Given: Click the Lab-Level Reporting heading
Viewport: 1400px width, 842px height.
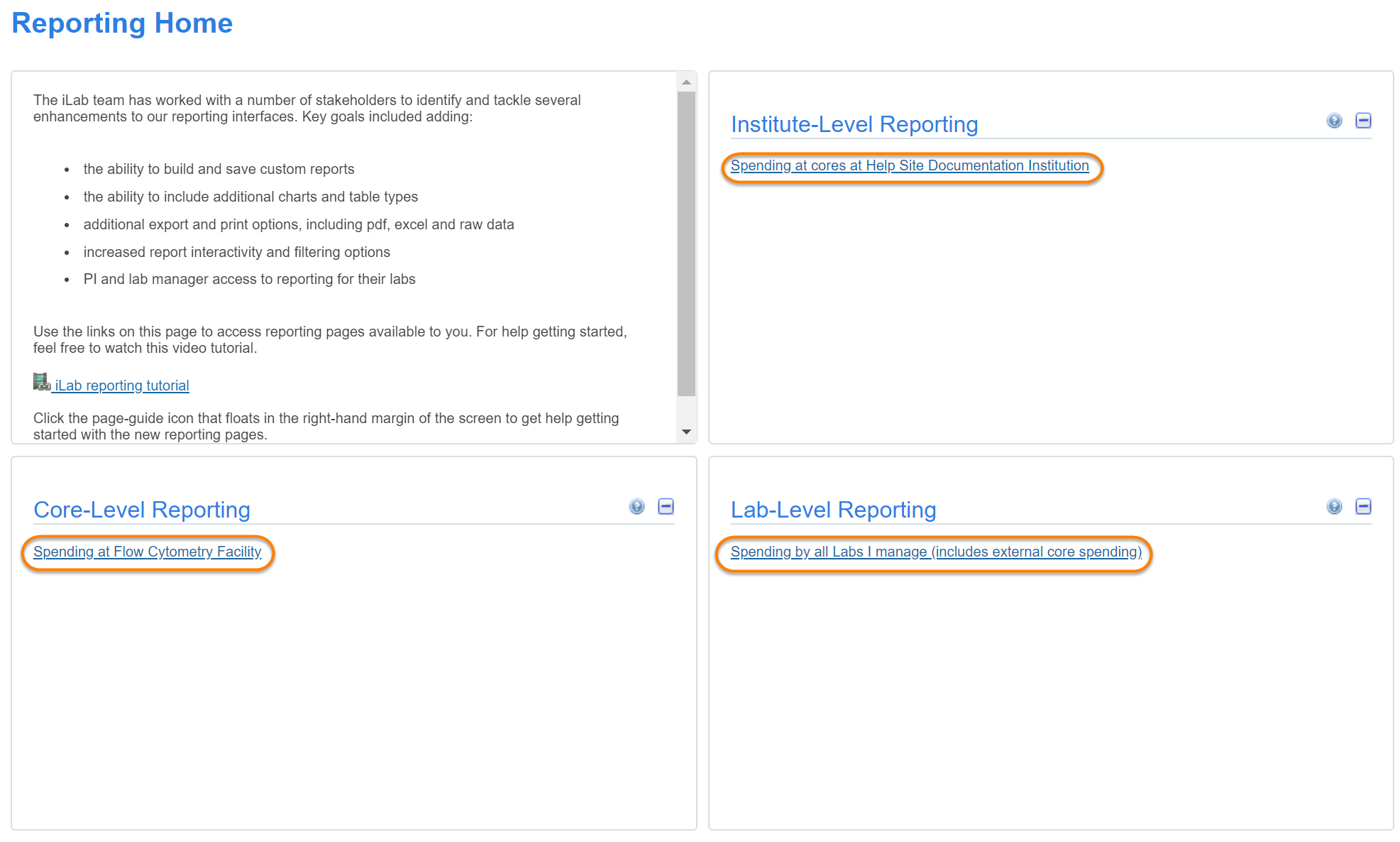Looking at the screenshot, I should click(x=833, y=510).
